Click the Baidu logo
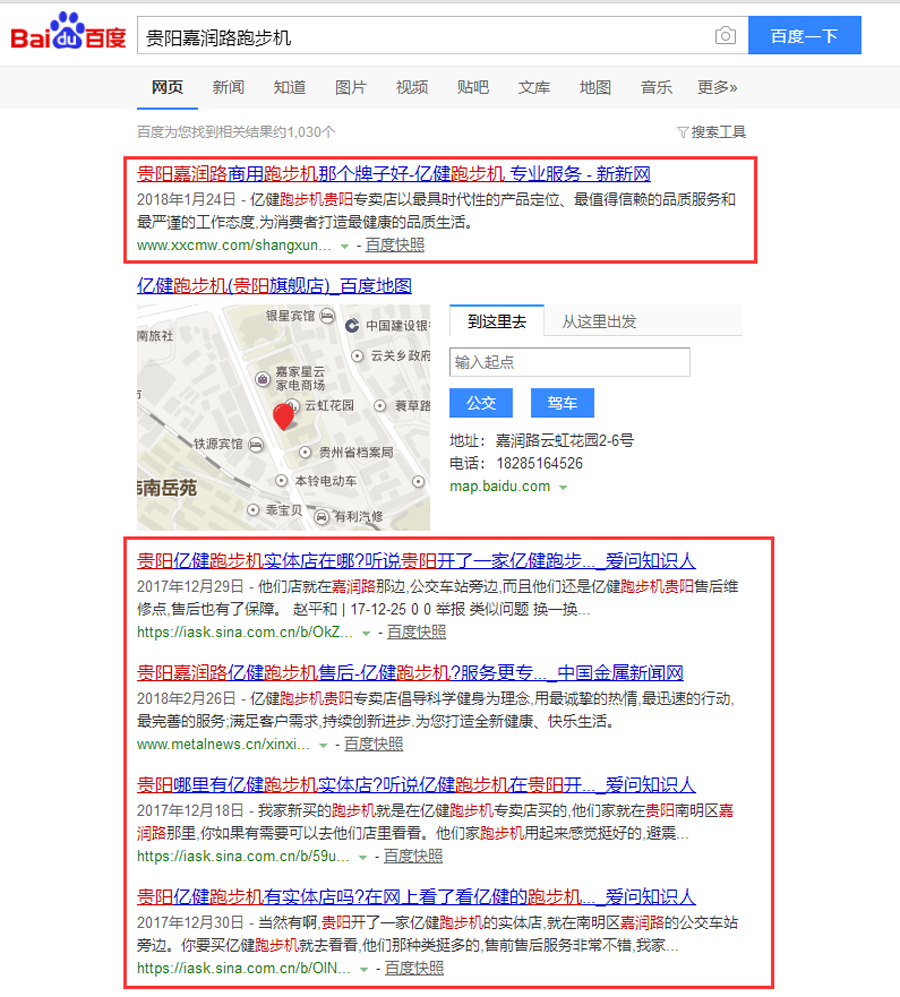The width and height of the screenshot is (900, 997). [x=68, y=32]
